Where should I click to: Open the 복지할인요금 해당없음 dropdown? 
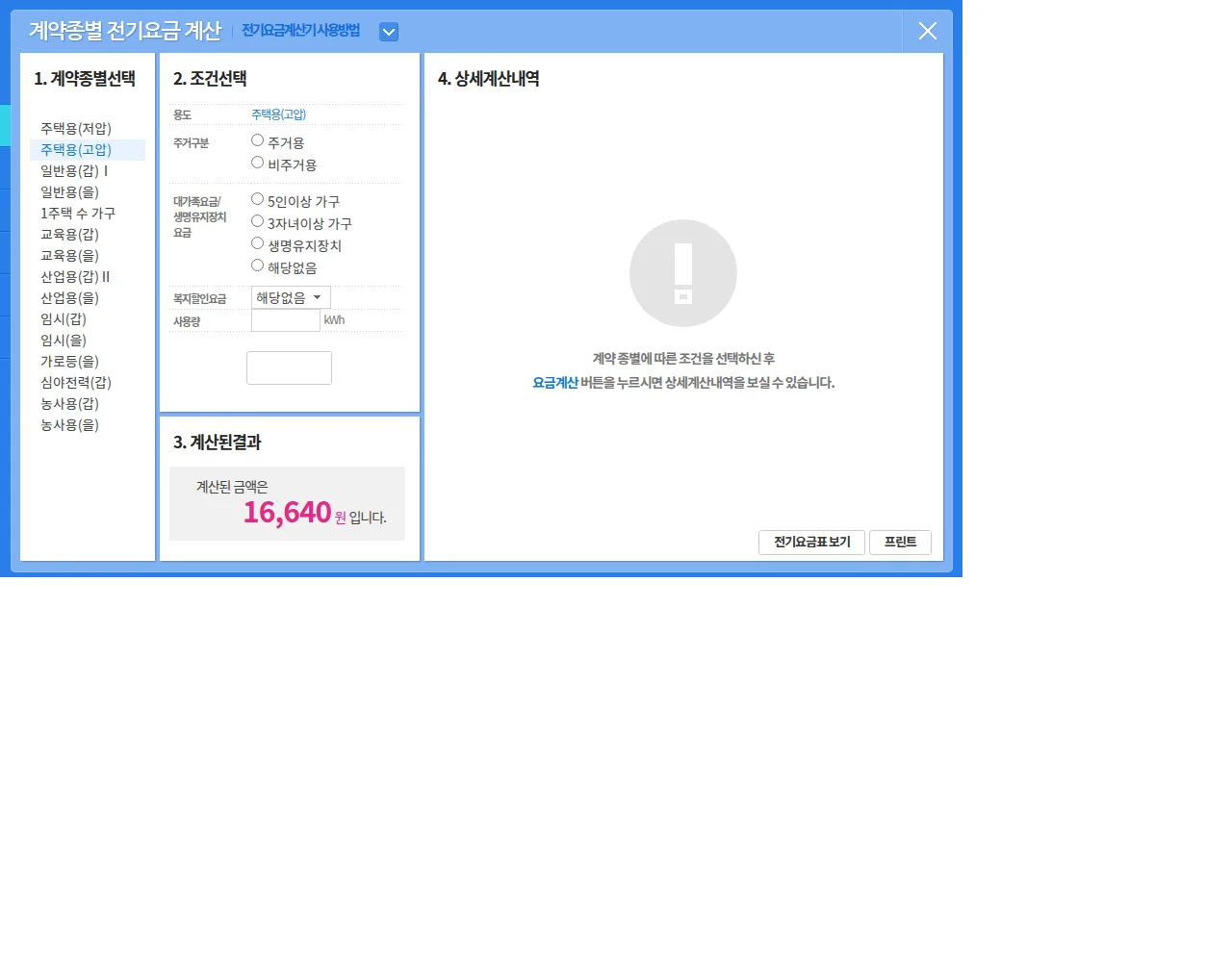pos(291,298)
